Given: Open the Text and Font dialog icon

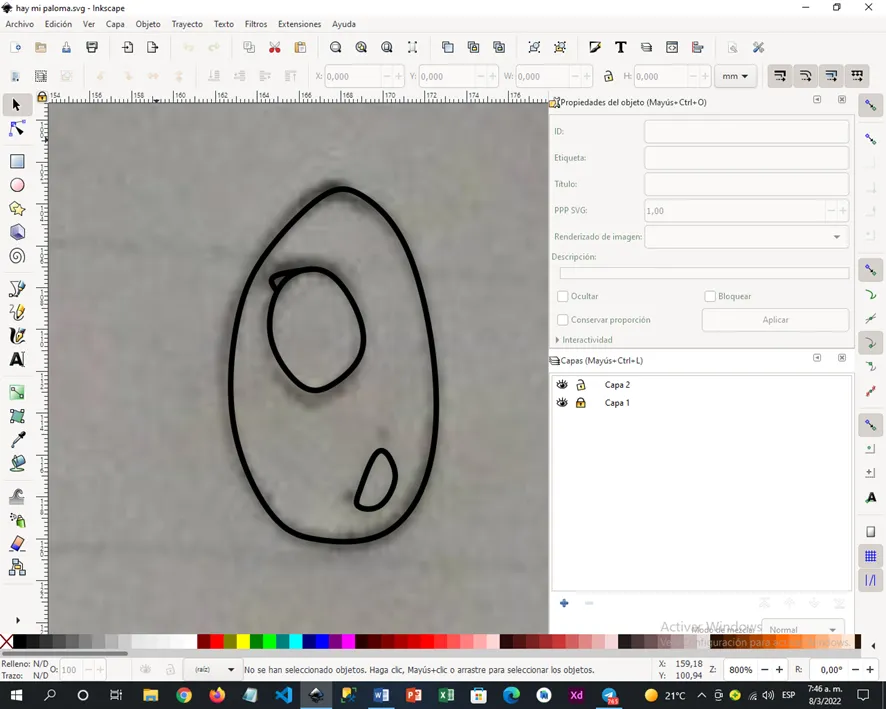Looking at the screenshot, I should 620,47.
